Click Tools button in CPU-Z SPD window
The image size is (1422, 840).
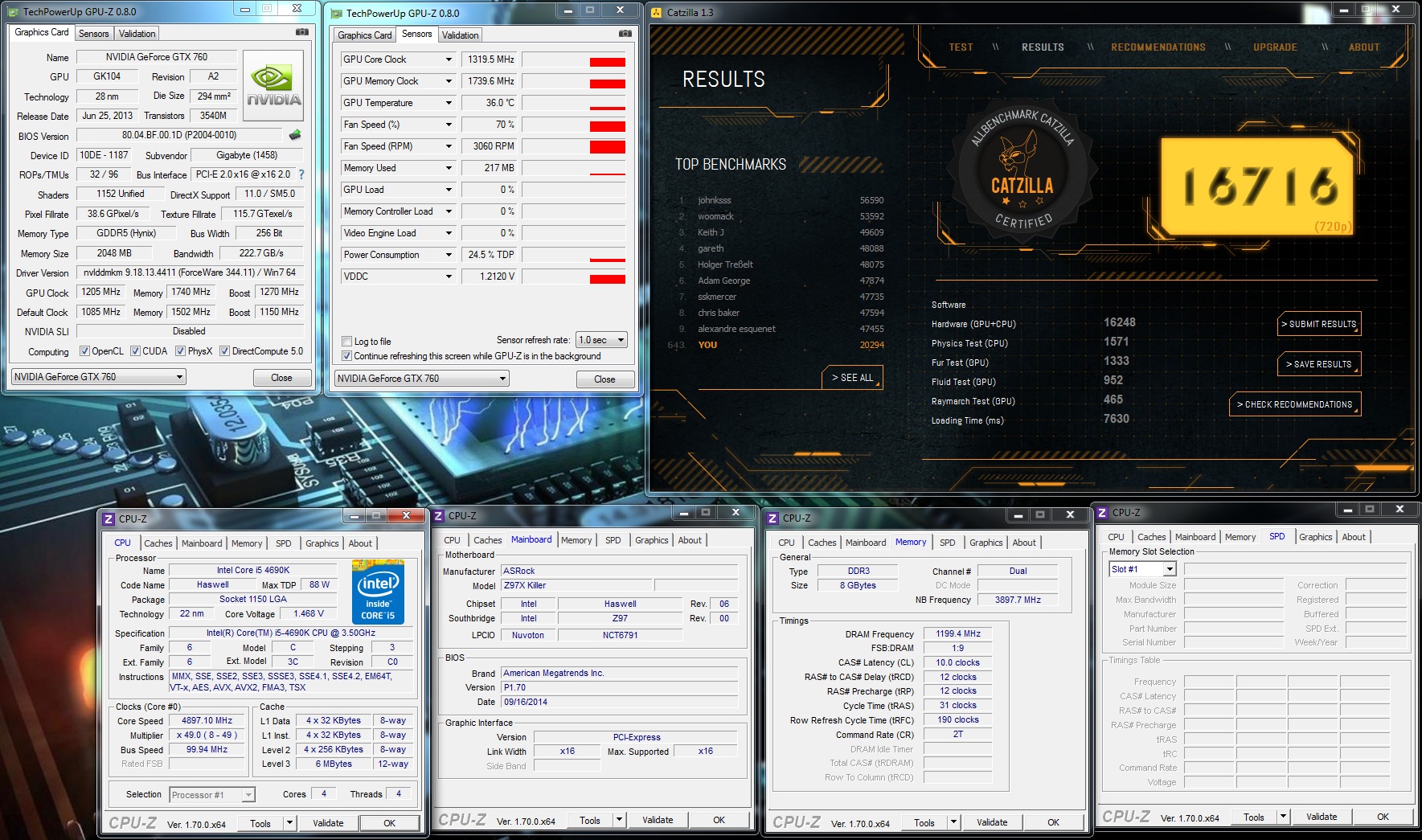[x=1254, y=817]
